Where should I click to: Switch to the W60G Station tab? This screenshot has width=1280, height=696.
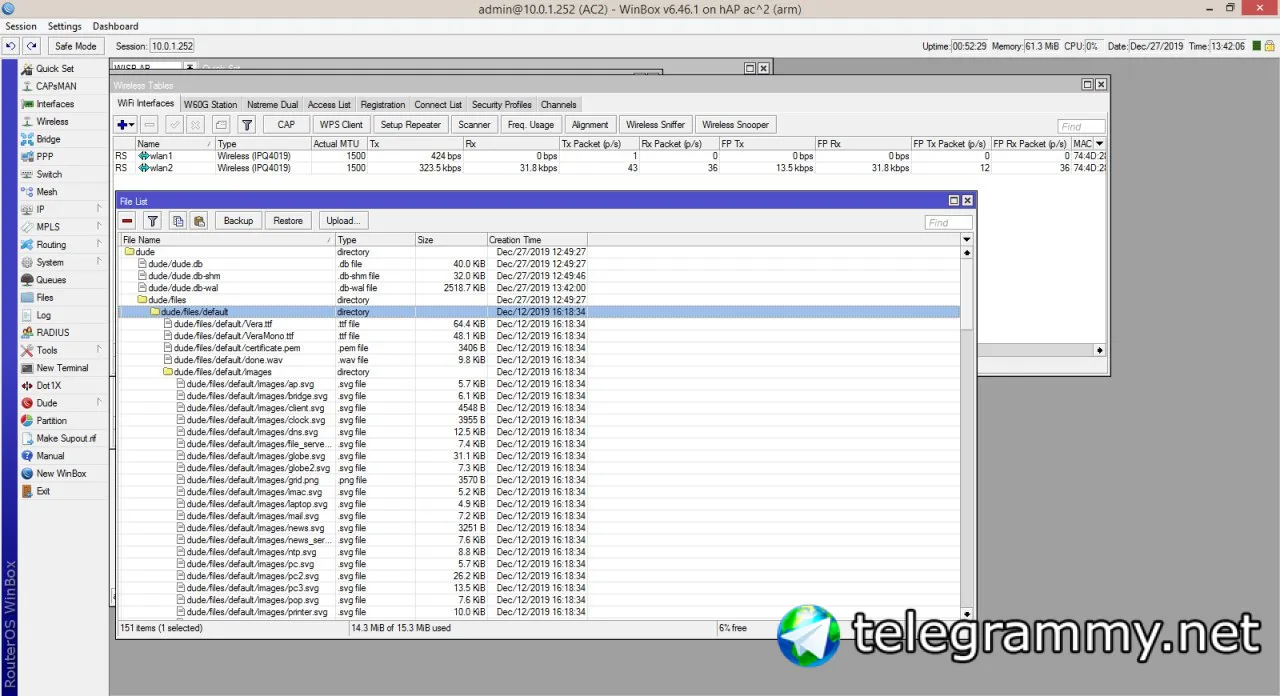coord(210,105)
